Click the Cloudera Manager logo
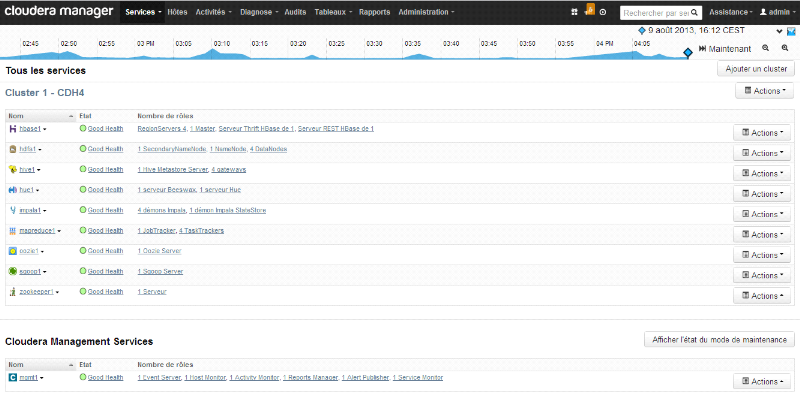This screenshot has width=800, height=404. (59, 11)
